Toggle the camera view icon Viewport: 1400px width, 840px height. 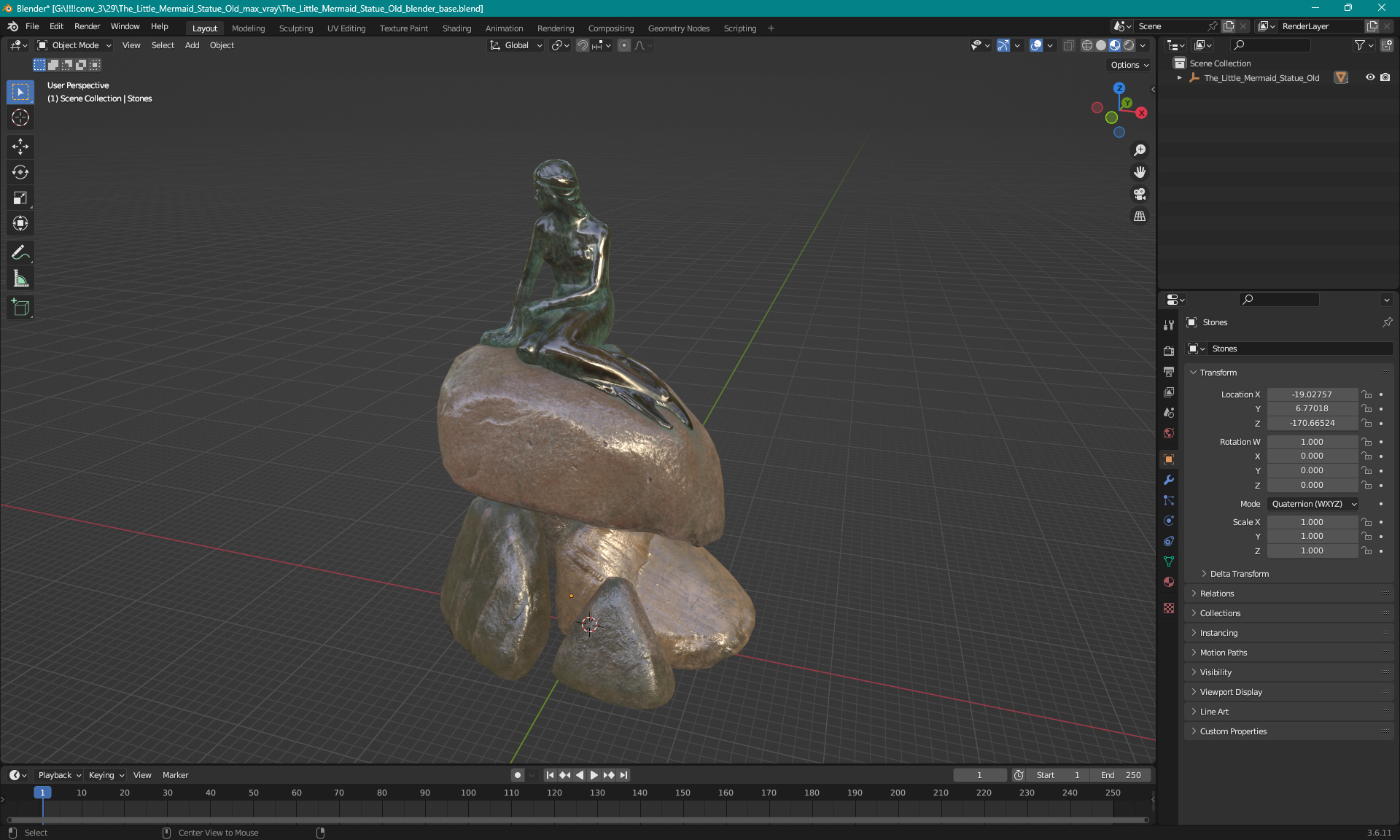coord(1140,194)
